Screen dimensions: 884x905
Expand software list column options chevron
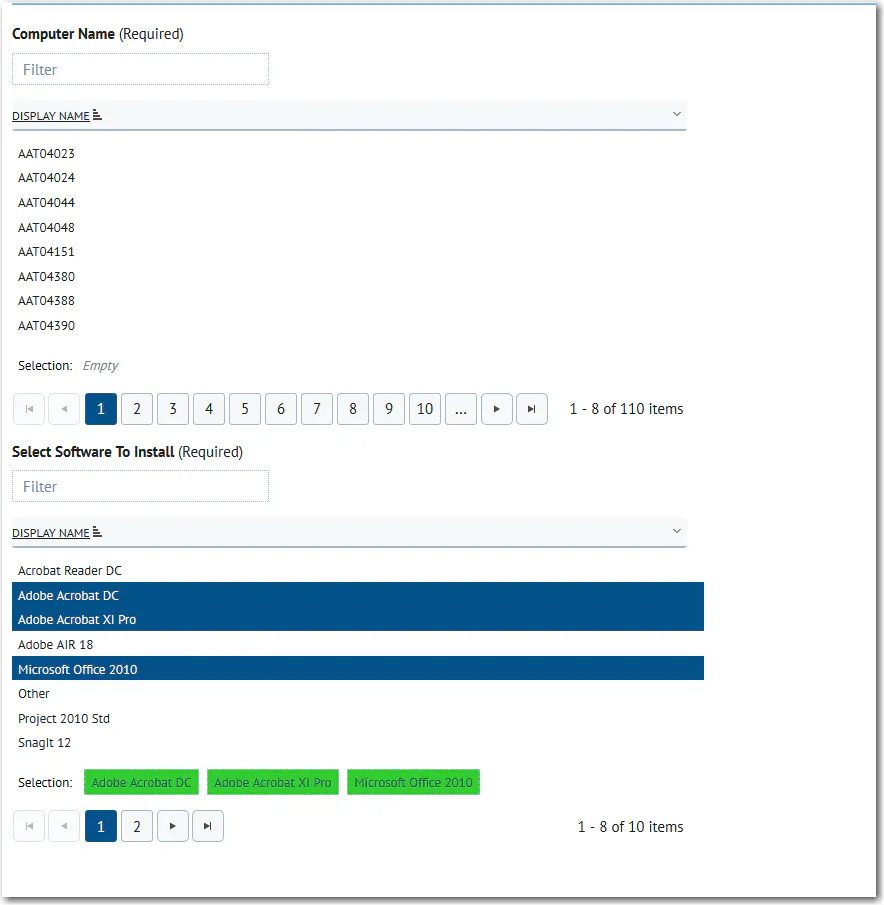tap(677, 531)
